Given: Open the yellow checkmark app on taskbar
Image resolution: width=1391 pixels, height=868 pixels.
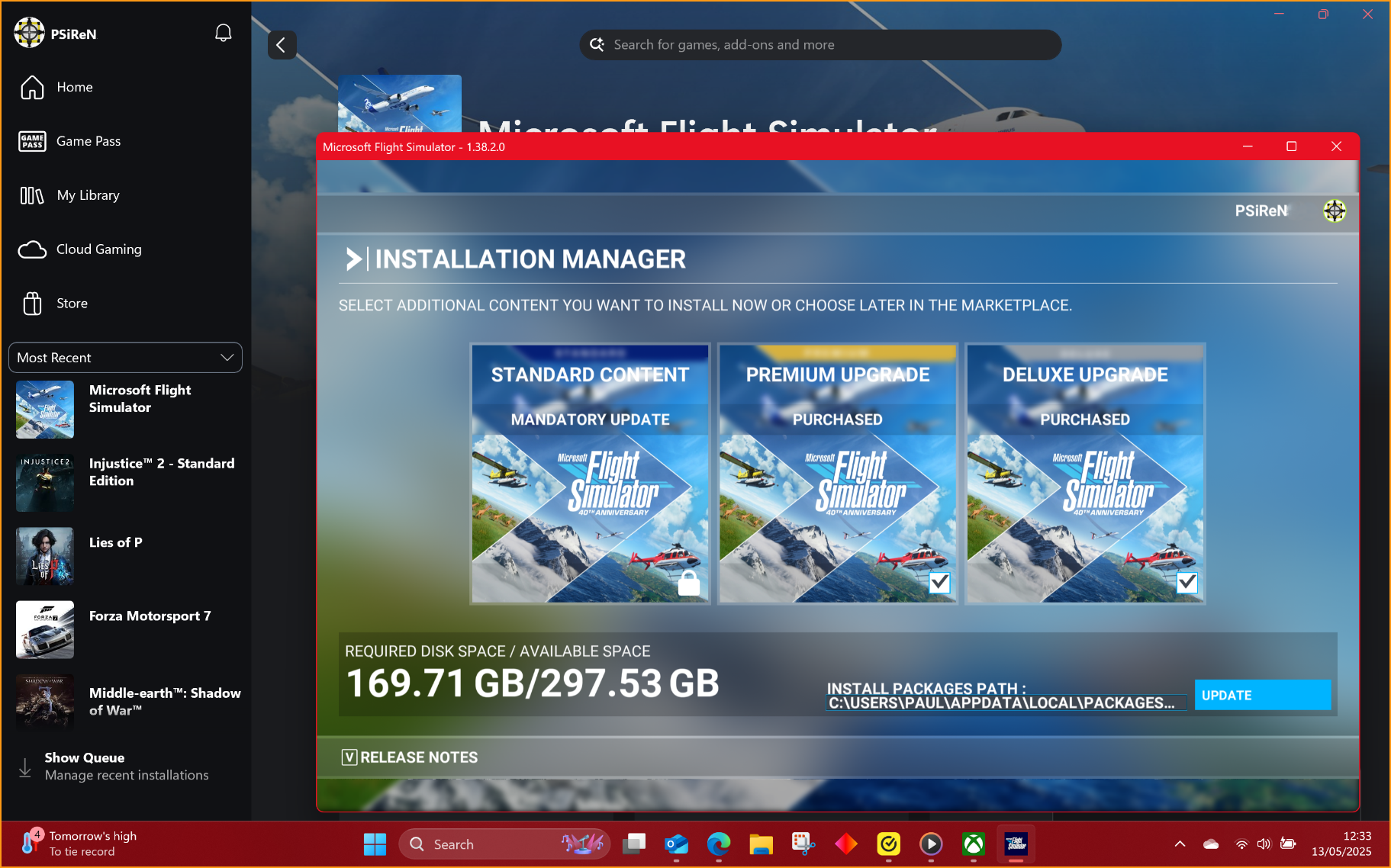Looking at the screenshot, I should click(888, 844).
